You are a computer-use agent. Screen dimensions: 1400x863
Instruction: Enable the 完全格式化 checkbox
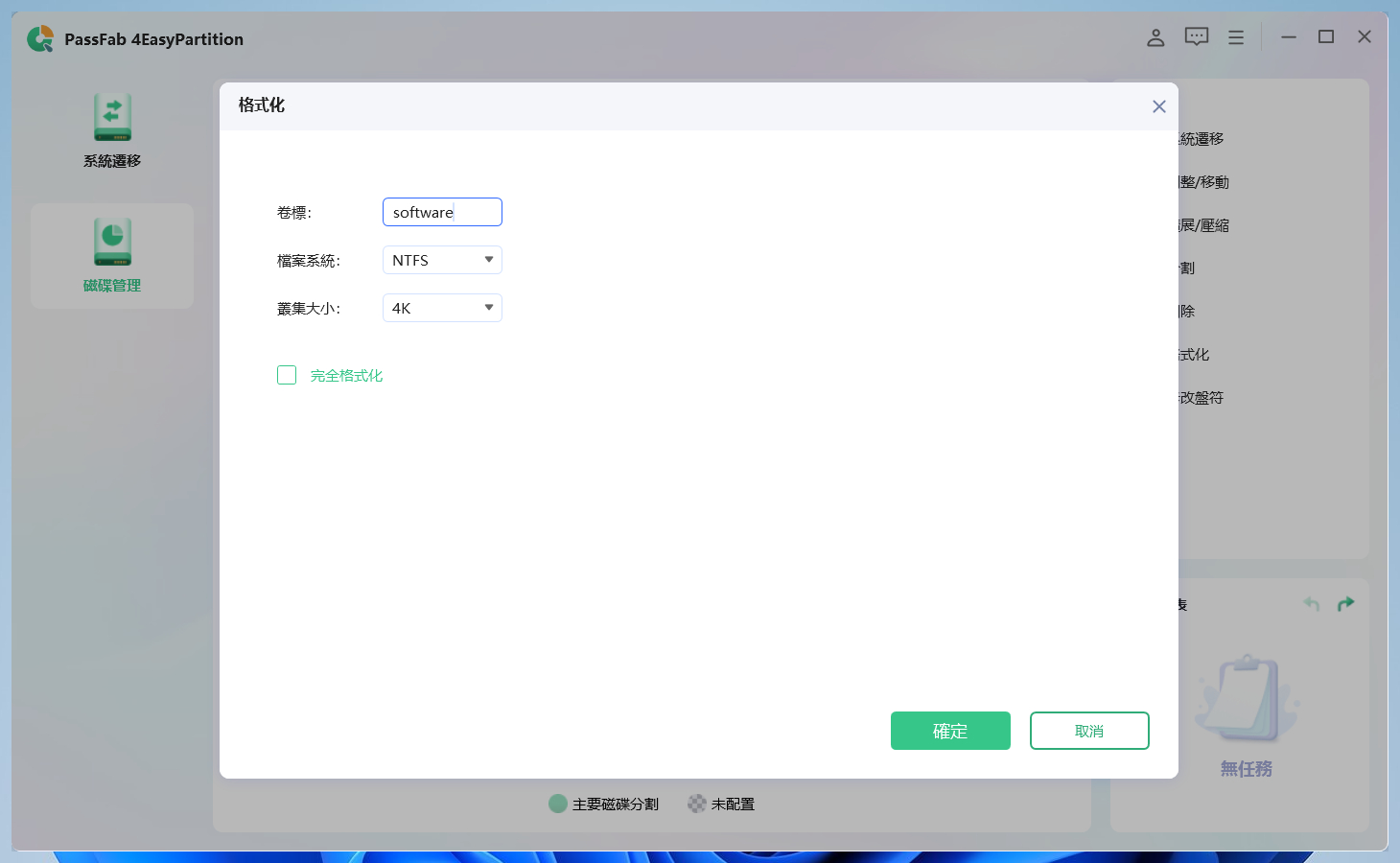[287, 375]
